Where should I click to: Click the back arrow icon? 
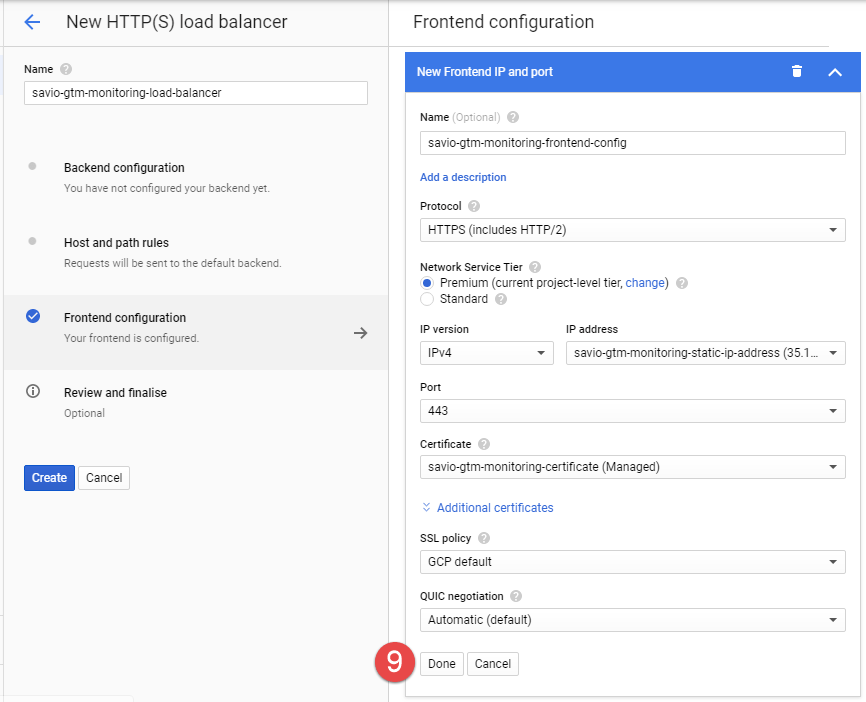pos(32,22)
